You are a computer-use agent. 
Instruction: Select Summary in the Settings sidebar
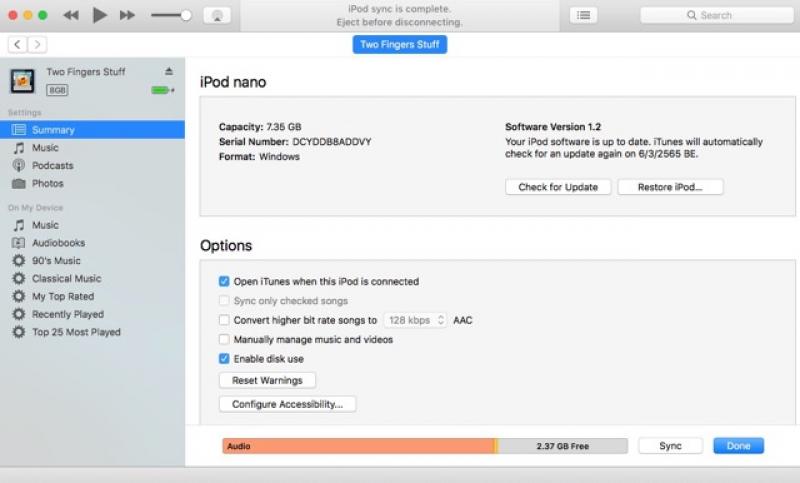pyautogui.click(x=92, y=130)
